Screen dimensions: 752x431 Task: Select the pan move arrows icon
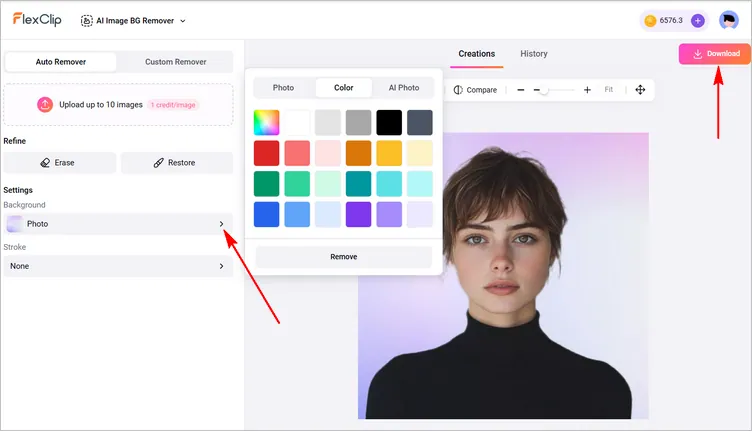click(640, 90)
